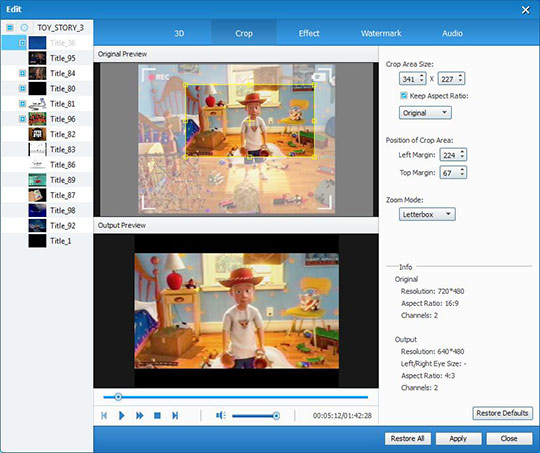The height and width of the screenshot is (453, 540).
Task: Expand the Title_80 node
Action: click(22, 89)
